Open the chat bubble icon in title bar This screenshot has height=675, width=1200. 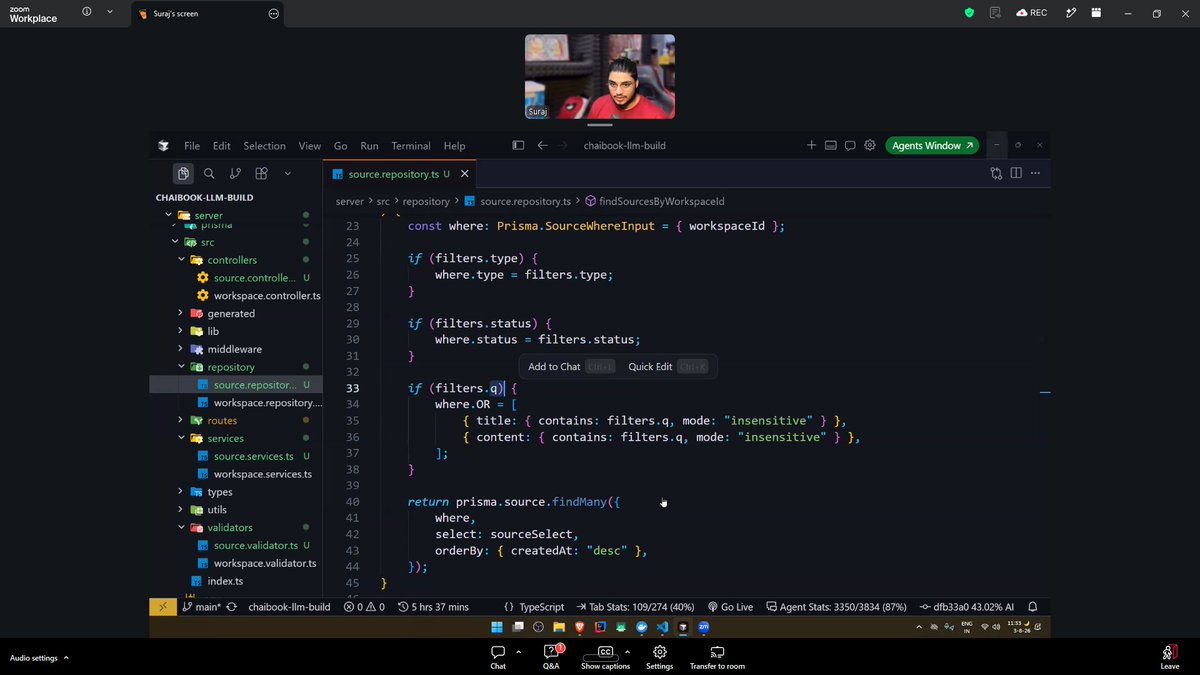coord(850,145)
